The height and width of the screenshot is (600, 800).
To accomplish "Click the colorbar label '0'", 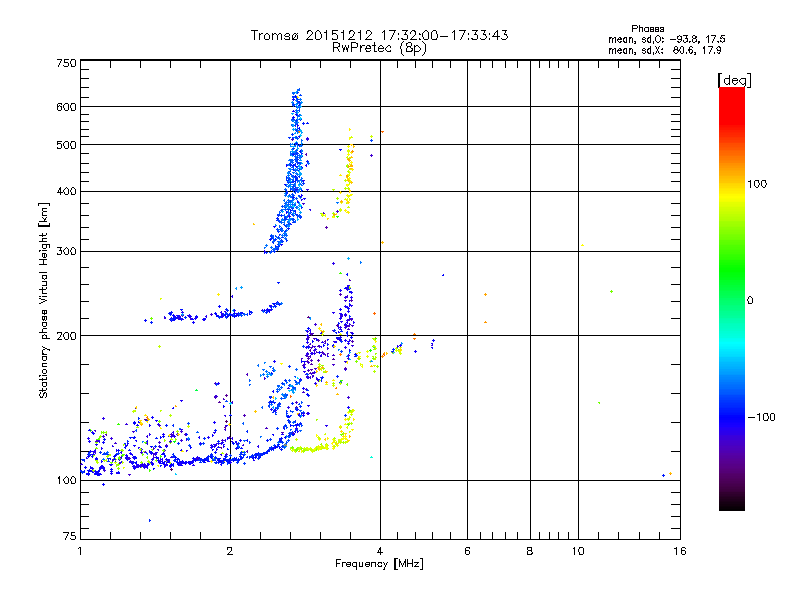I will 749,301.
